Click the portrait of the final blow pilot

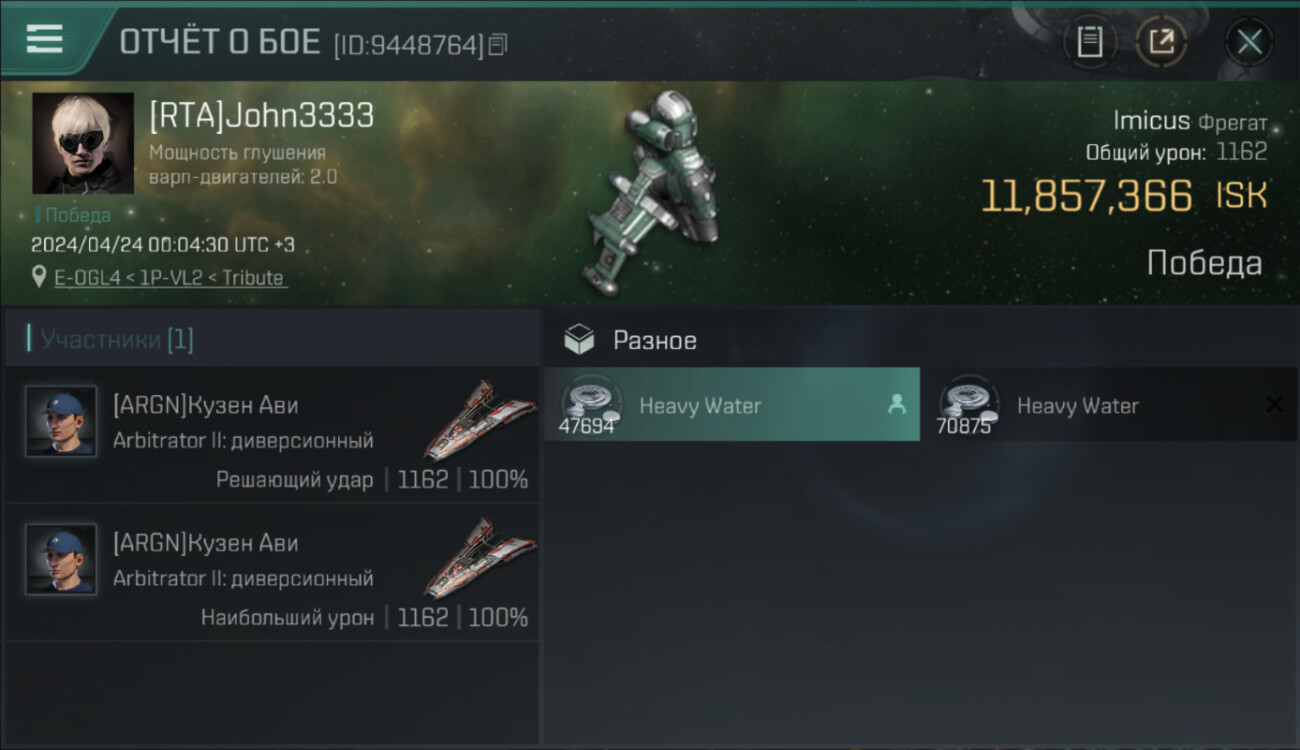point(61,422)
